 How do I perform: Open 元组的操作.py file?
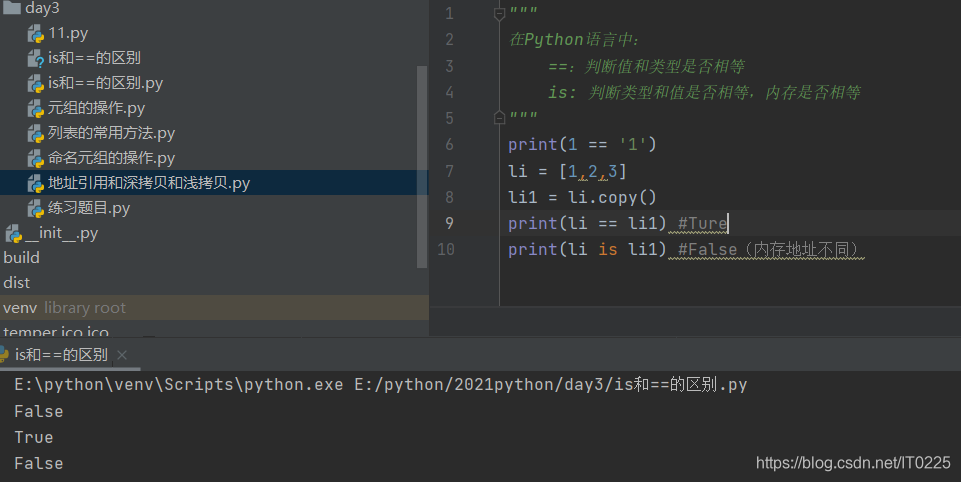click(96, 109)
